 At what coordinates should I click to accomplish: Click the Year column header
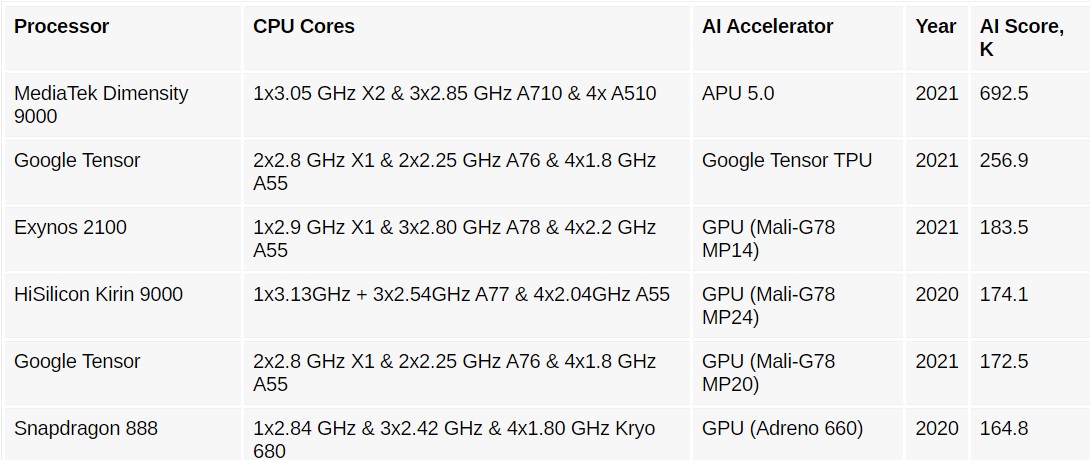tap(935, 27)
